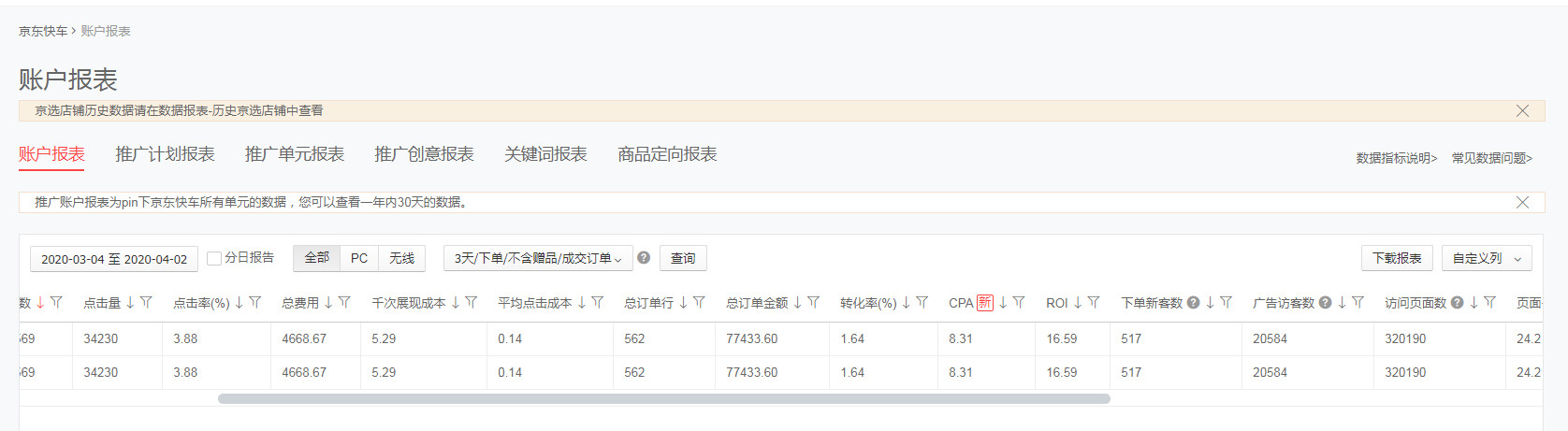The height and width of the screenshot is (431, 1568).
Task: Filter 转化率(%) column
Action: (922, 302)
